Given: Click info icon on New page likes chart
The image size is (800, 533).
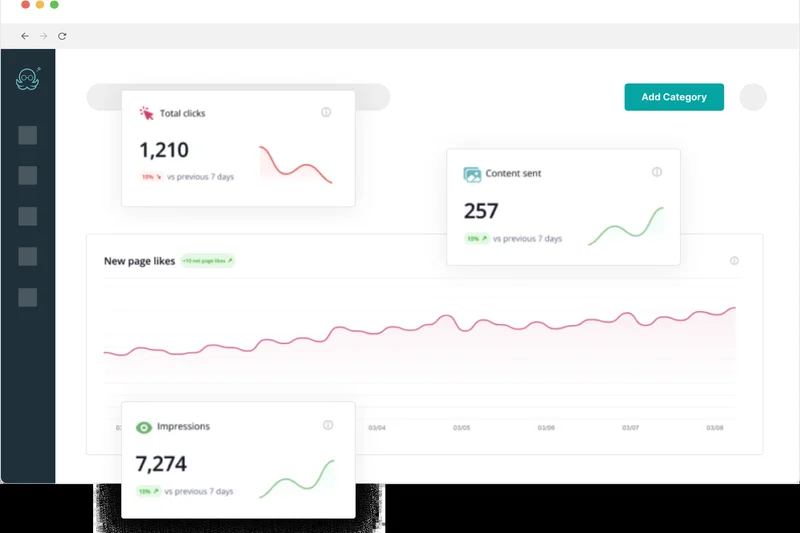Looking at the screenshot, I should tap(734, 261).
